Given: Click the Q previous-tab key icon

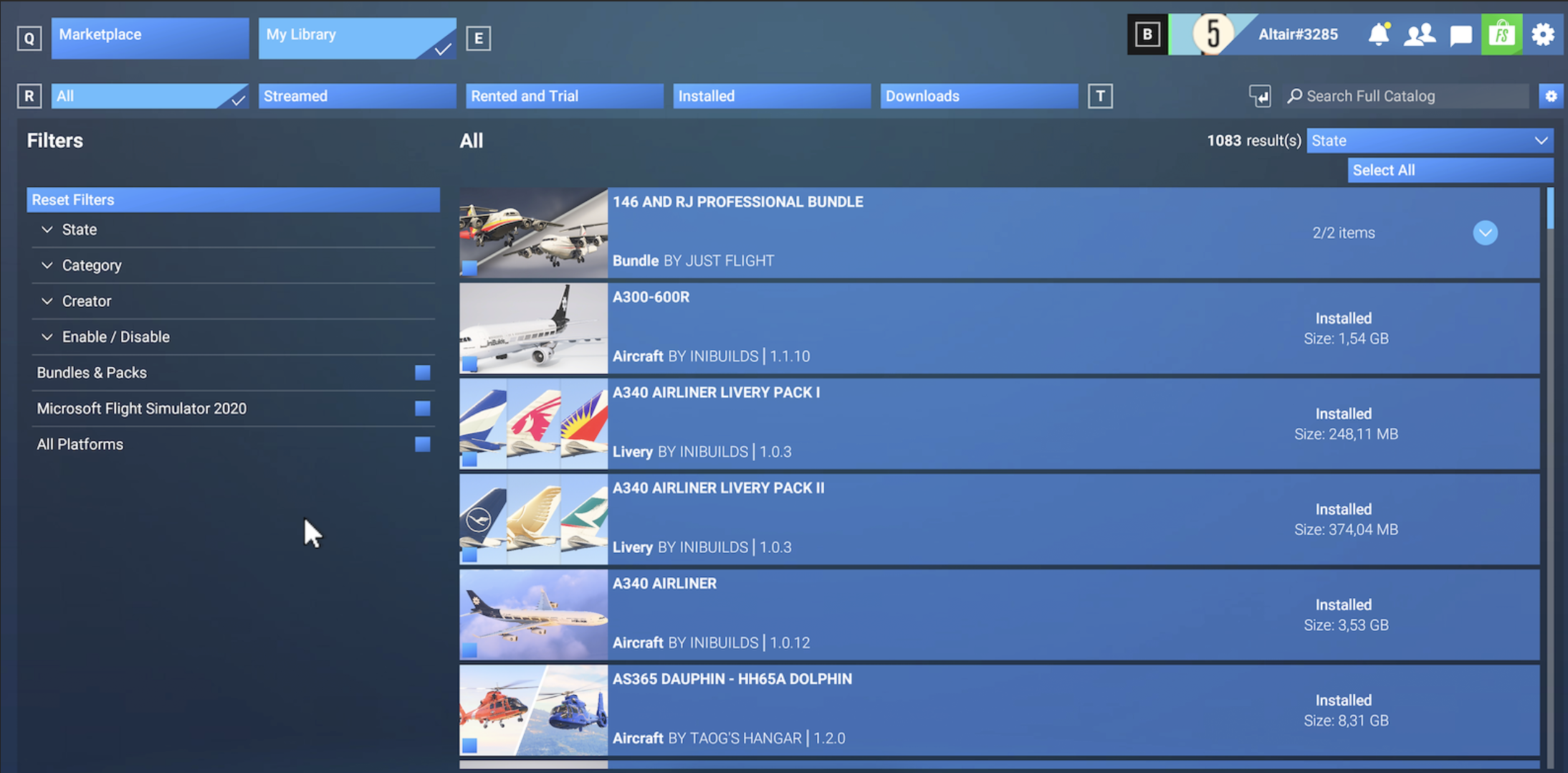Looking at the screenshot, I should pyautogui.click(x=29, y=38).
